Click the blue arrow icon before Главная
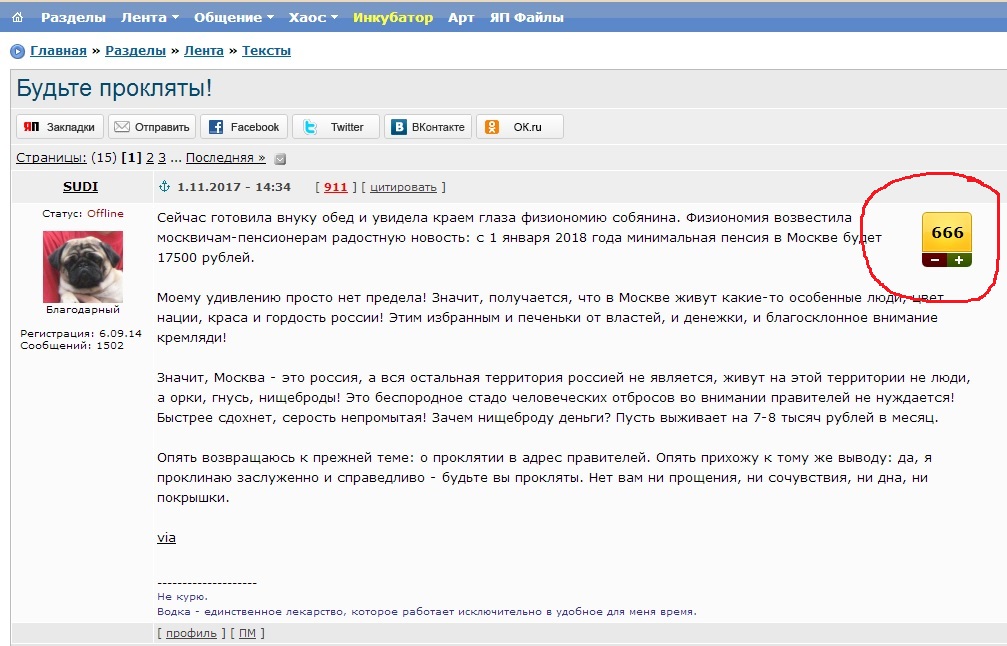The width and height of the screenshot is (1007, 646). tap(17, 51)
